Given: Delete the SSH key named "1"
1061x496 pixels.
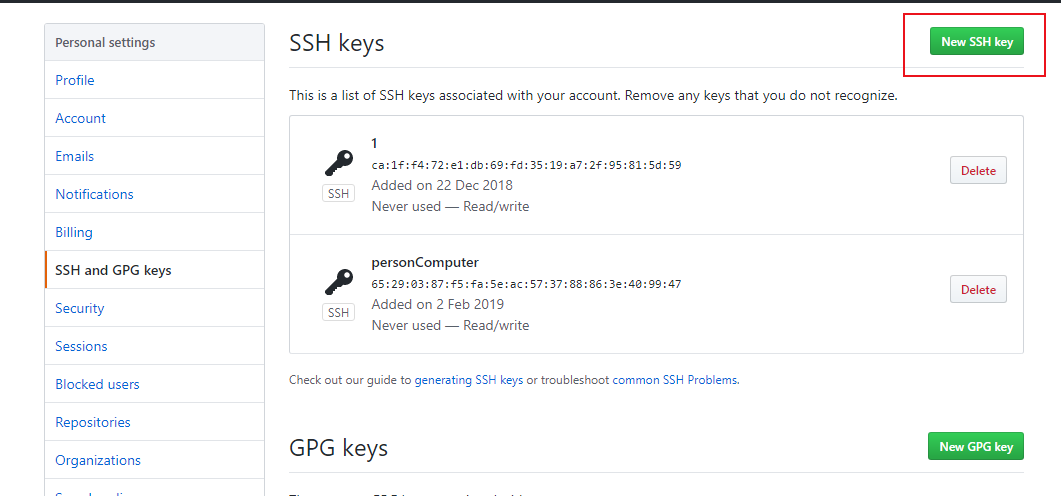Looking at the screenshot, I should [x=978, y=171].
